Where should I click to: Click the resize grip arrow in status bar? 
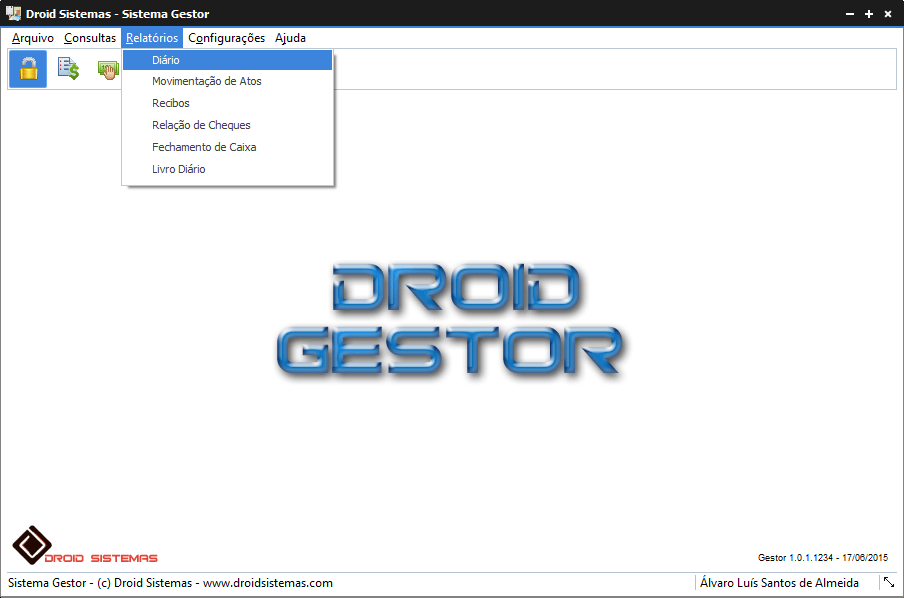click(x=888, y=582)
